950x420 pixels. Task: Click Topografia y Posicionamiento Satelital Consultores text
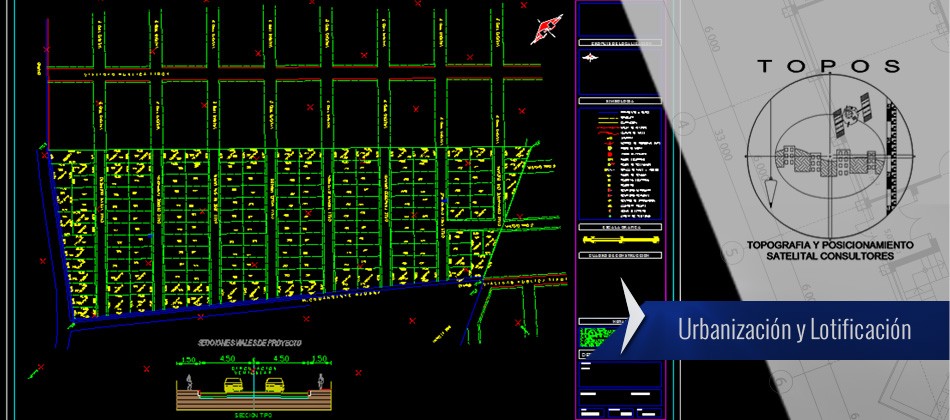(x=829, y=250)
